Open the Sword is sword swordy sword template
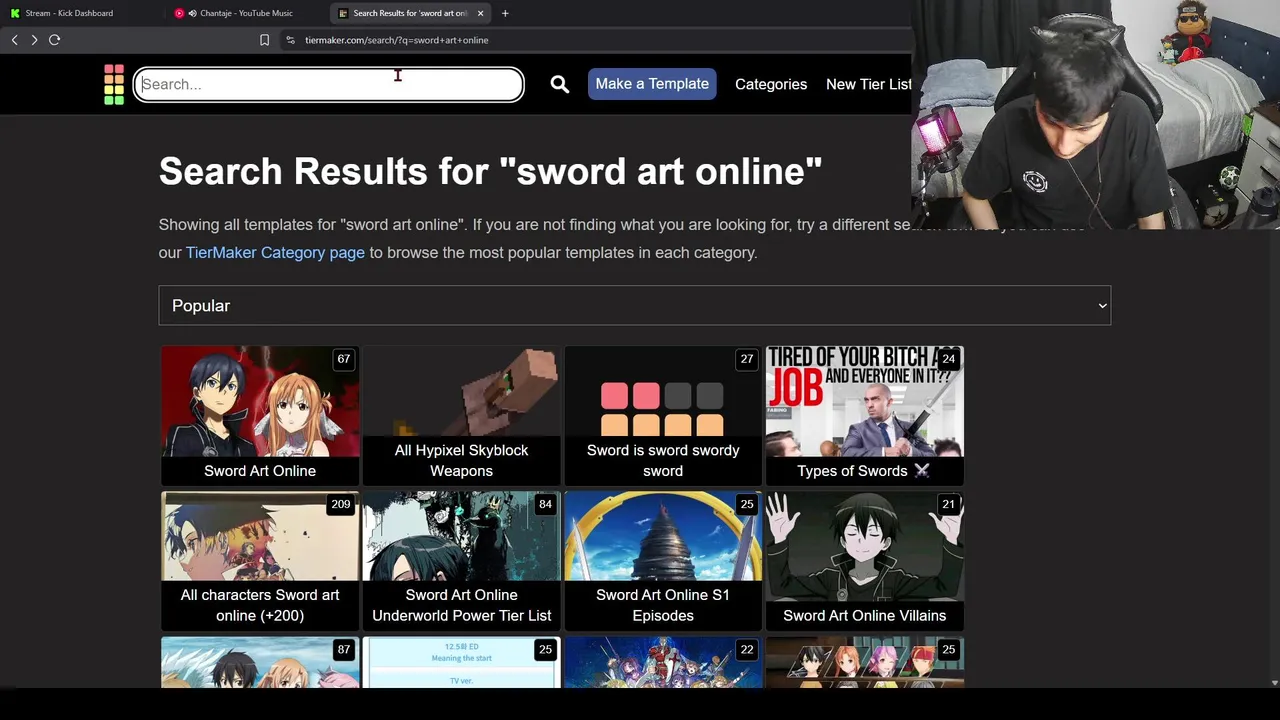This screenshot has width=1280, height=720. [663, 415]
